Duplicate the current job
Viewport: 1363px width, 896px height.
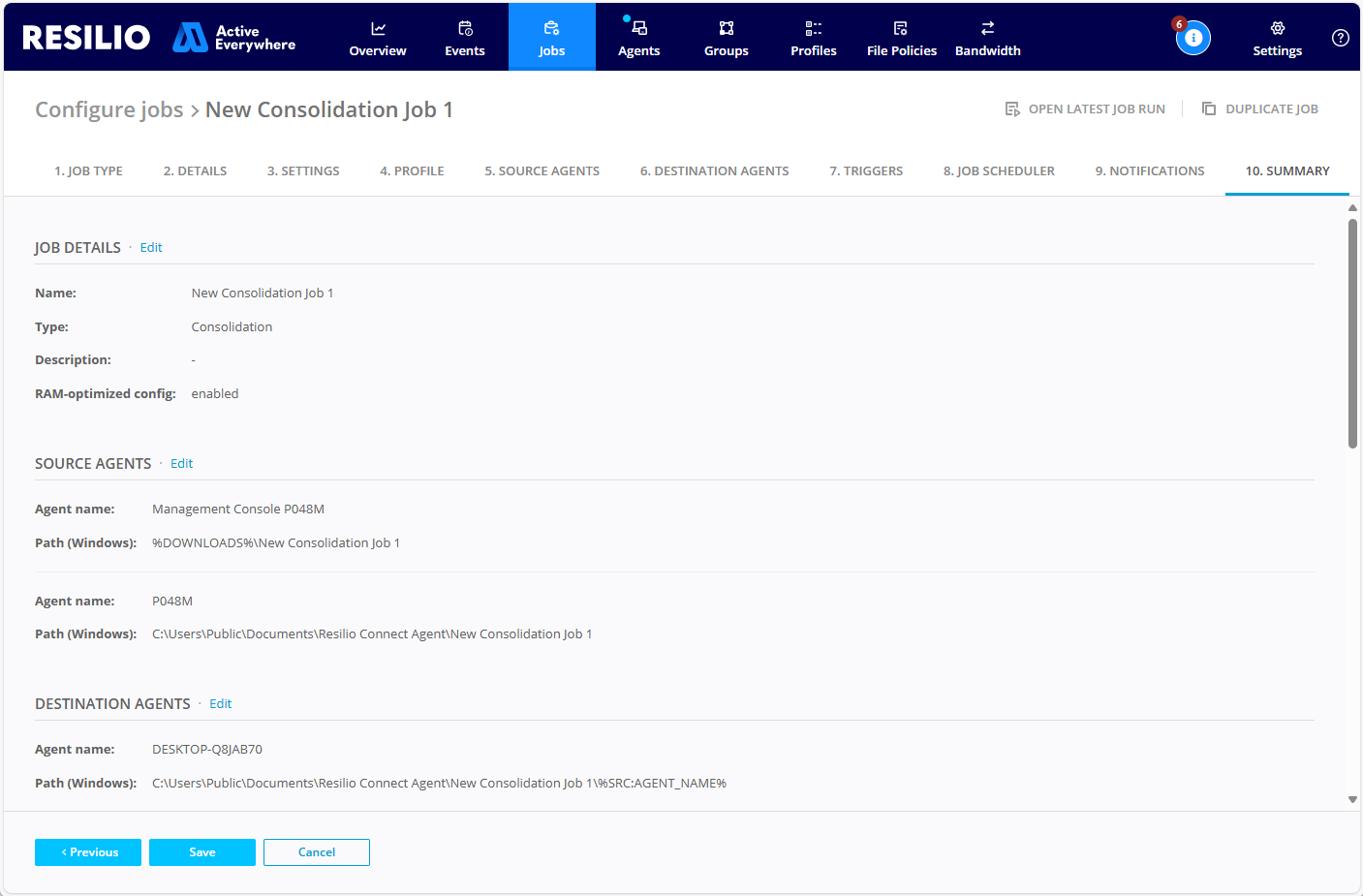(x=1260, y=108)
